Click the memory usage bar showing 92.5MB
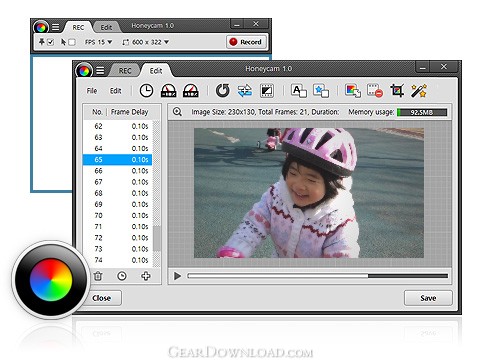480x360 pixels. click(422, 112)
